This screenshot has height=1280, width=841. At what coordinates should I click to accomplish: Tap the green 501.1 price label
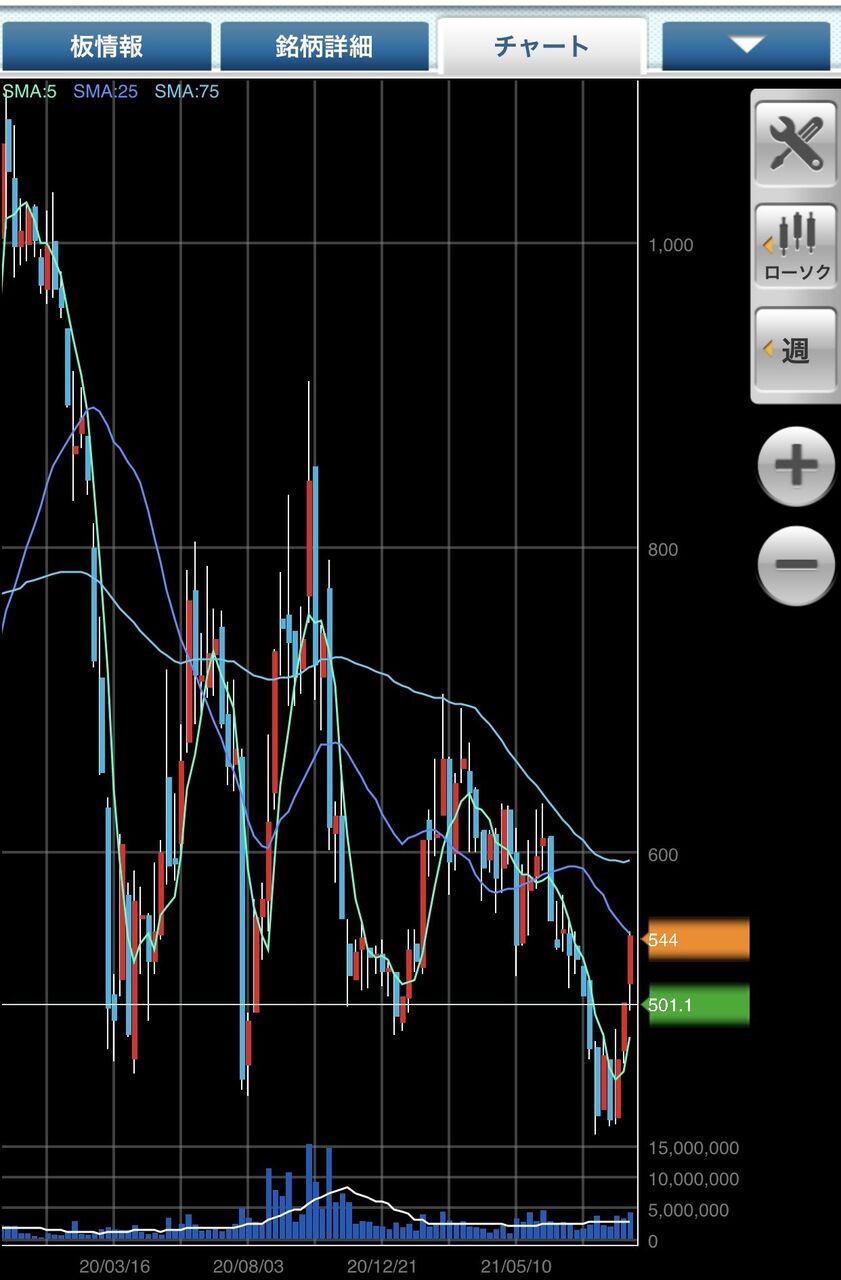click(x=698, y=1005)
